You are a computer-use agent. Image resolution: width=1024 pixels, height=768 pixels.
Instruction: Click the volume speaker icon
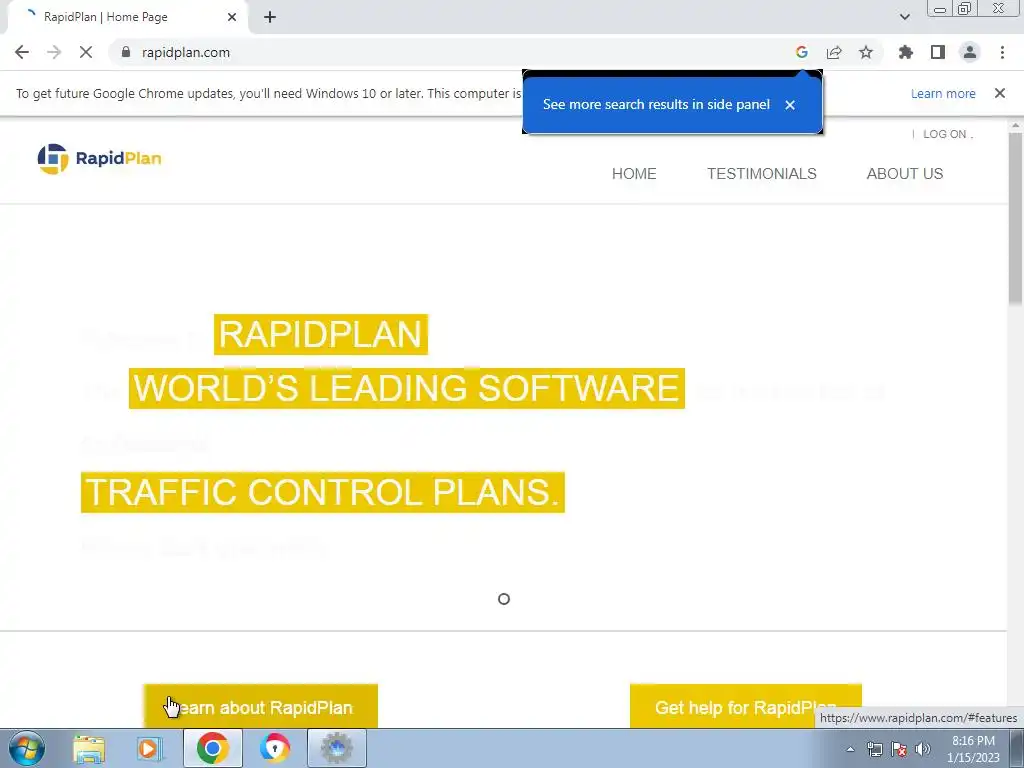[922, 749]
